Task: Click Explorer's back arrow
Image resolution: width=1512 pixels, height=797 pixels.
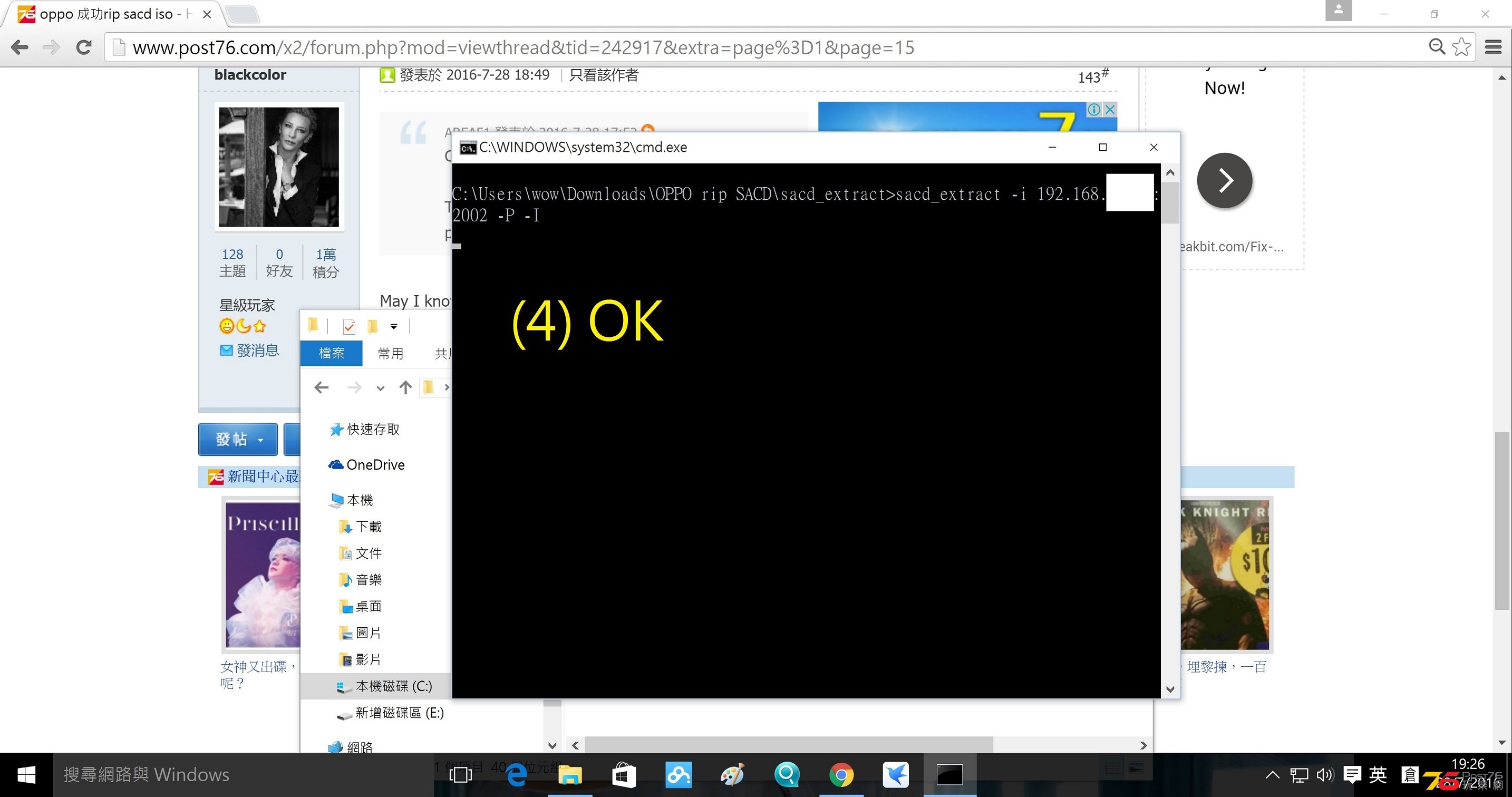Action: [x=322, y=387]
